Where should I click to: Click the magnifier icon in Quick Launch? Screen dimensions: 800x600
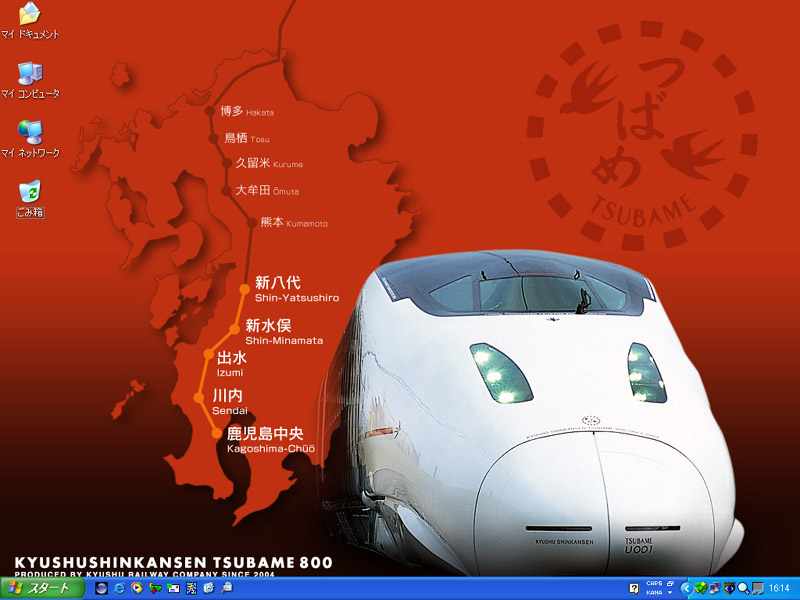(227, 588)
